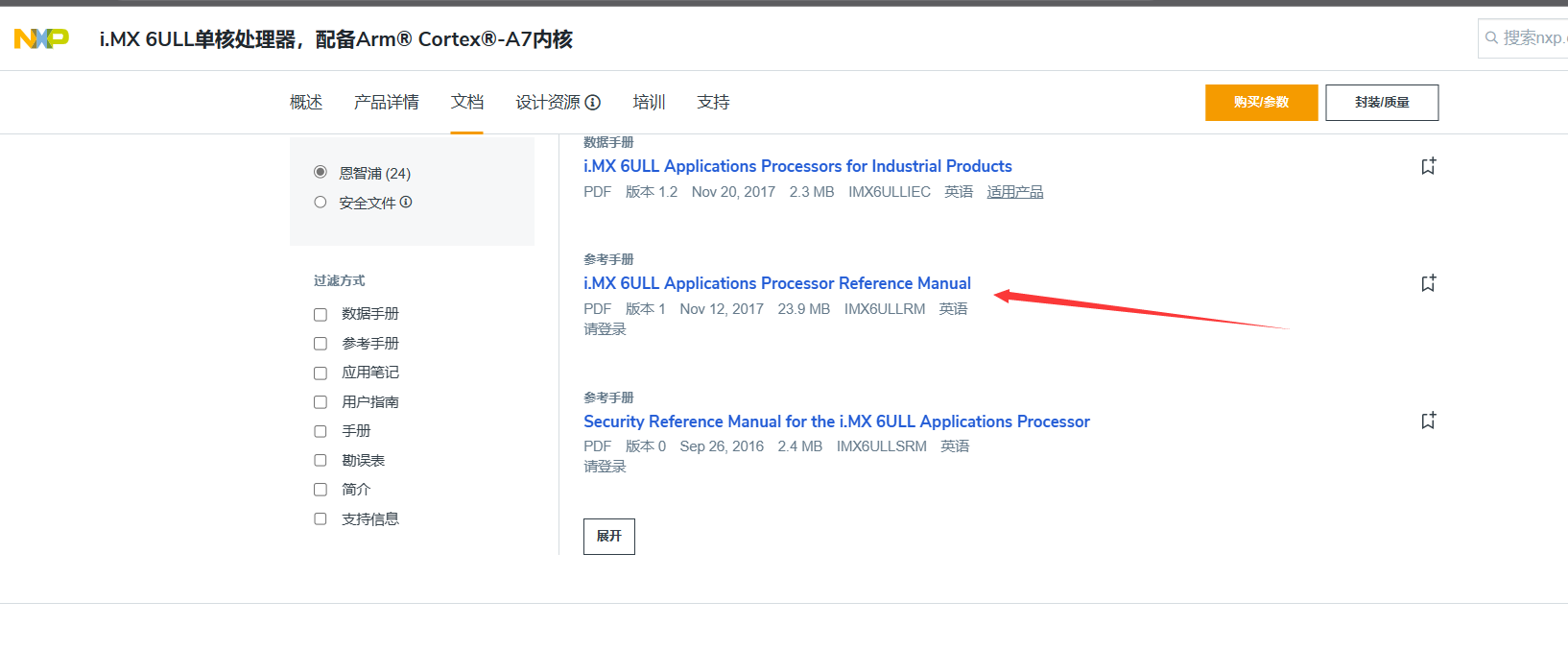Click the info icon beside 安全文件
This screenshot has width=1568, height=650.
coord(406,202)
